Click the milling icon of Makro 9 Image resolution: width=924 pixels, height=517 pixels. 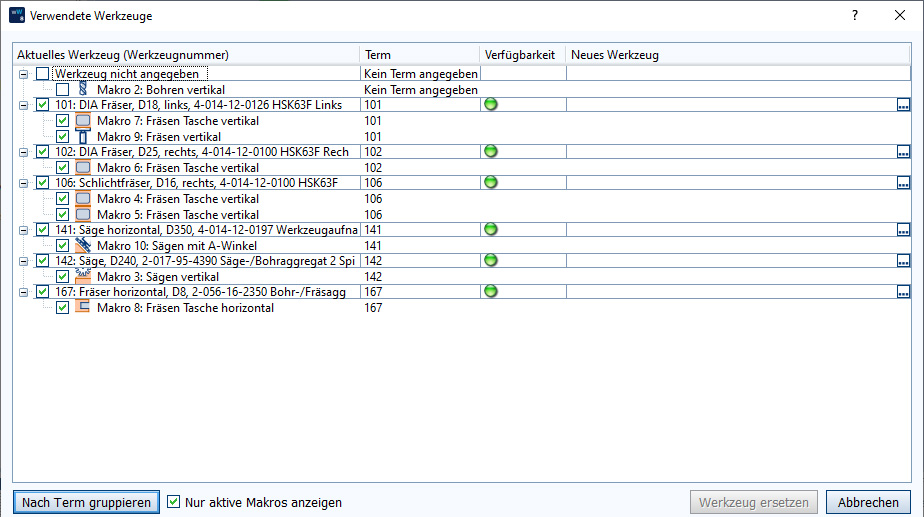tap(83, 136)
